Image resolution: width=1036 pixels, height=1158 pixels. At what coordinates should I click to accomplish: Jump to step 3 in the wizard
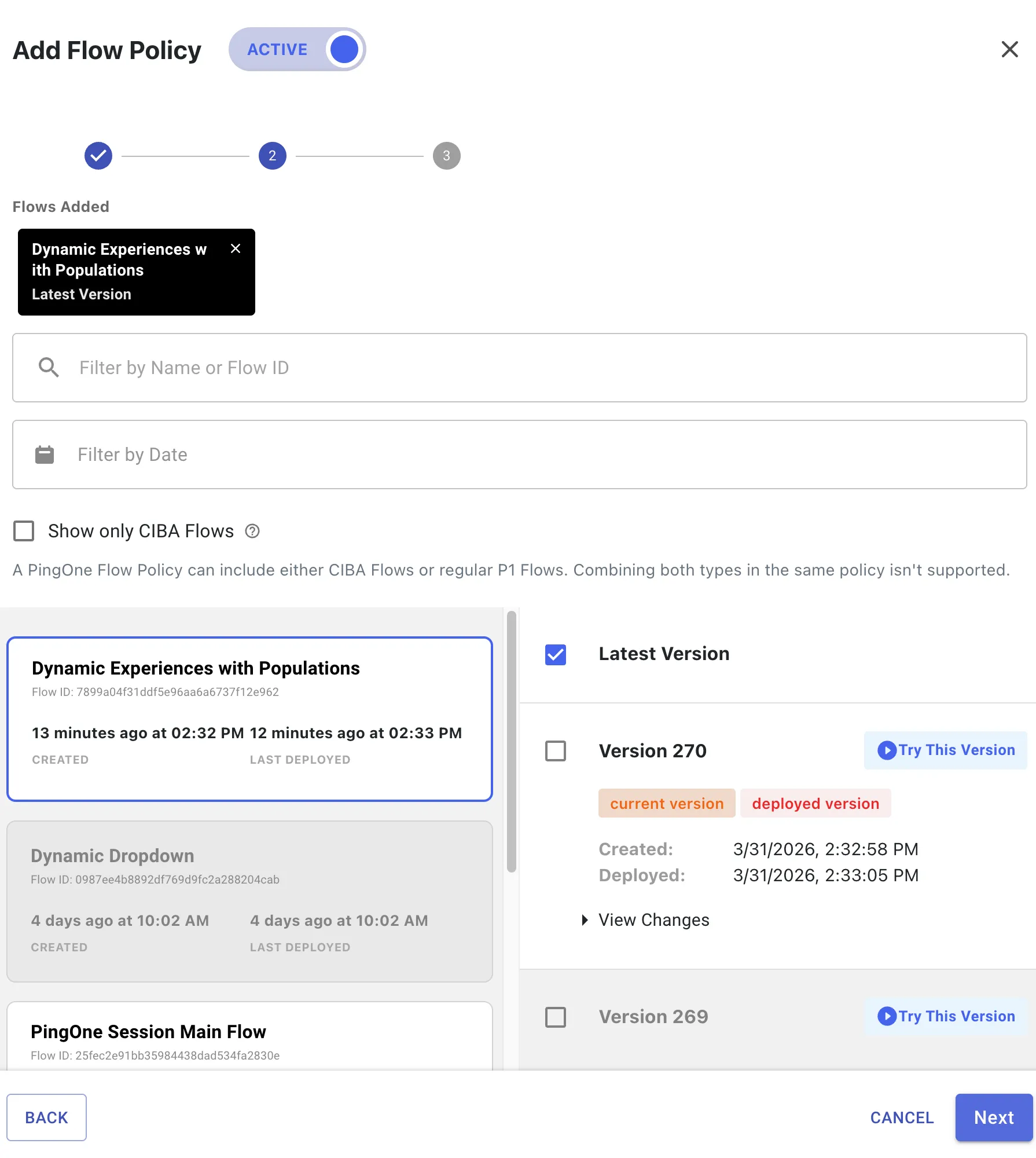(x=447, y=156)
